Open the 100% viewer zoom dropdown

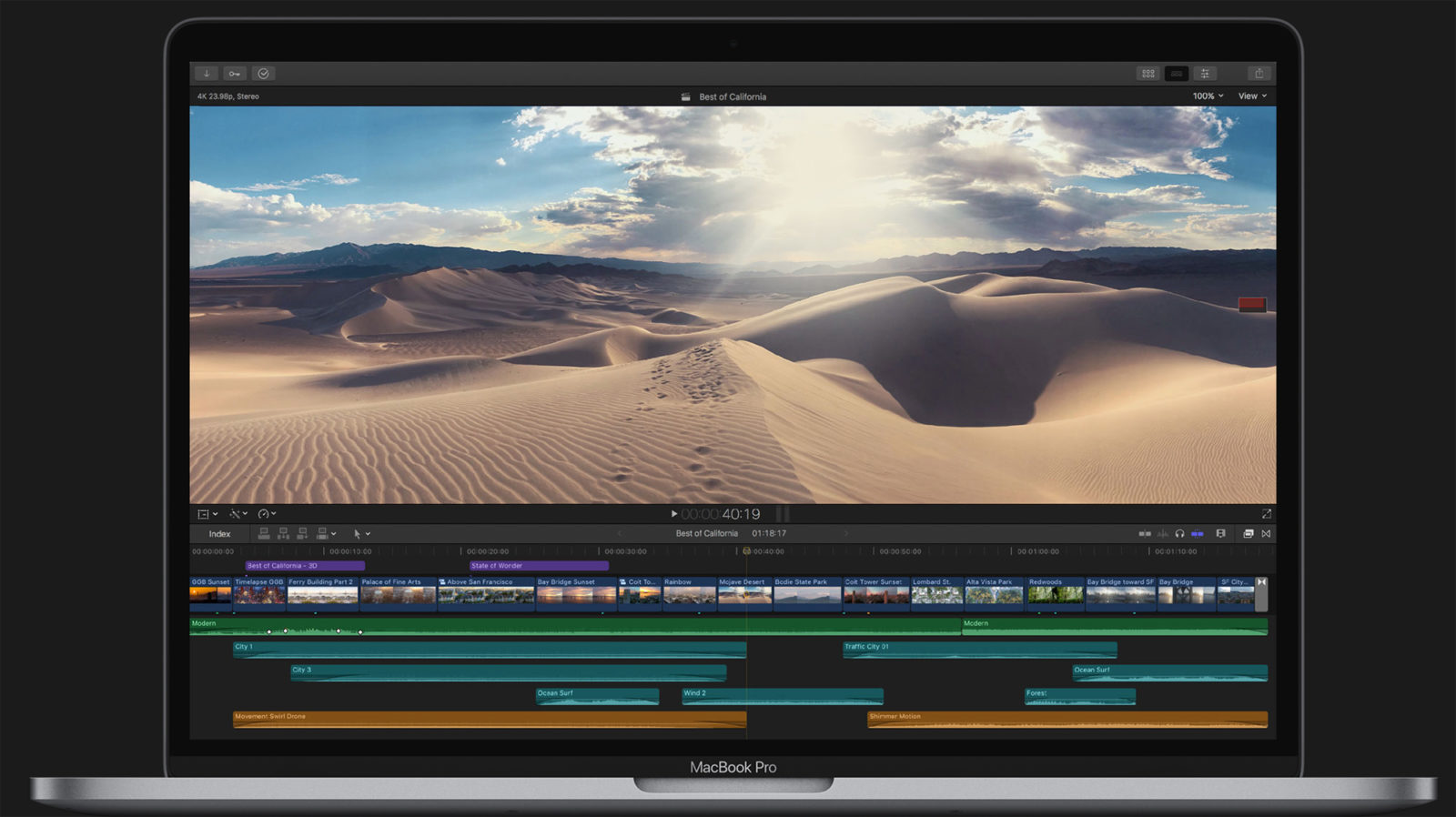[x=1208, y=96]
